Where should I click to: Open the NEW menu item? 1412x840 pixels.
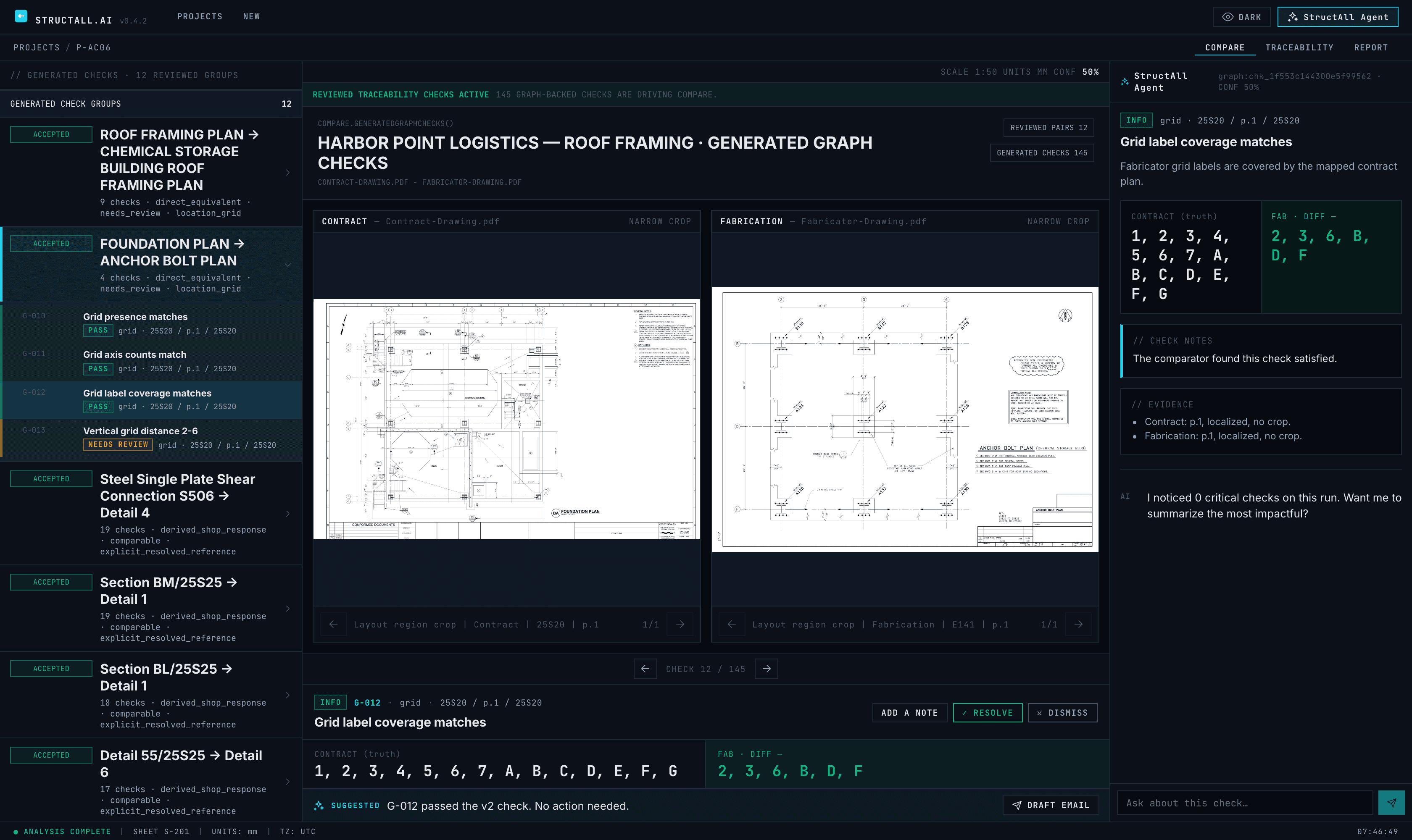coord(251,16)
